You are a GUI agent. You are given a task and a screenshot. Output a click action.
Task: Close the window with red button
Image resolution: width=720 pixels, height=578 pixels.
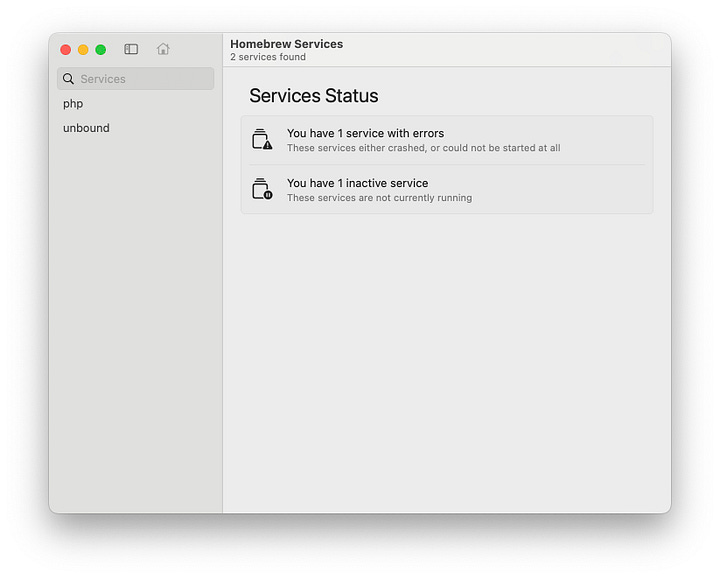(x=66, y=50)
